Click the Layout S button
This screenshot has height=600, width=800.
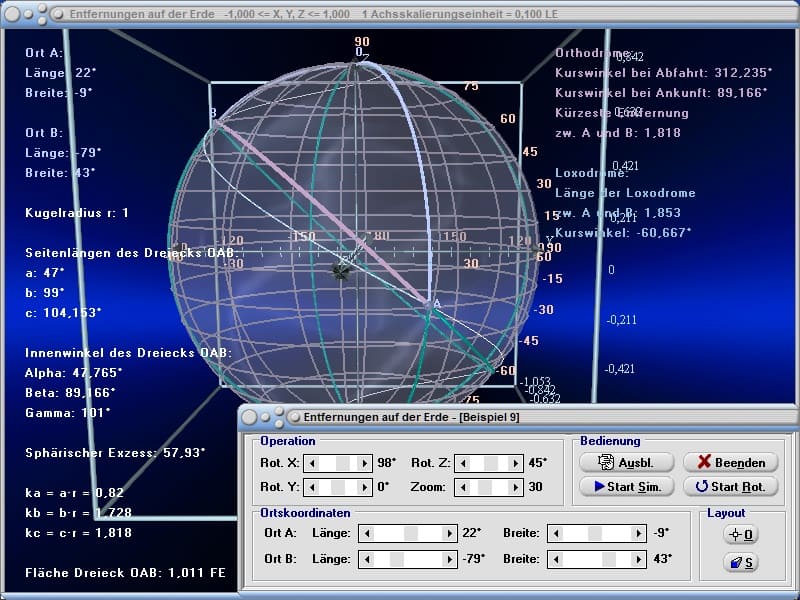pyautogui.click(x=741, y=562)
